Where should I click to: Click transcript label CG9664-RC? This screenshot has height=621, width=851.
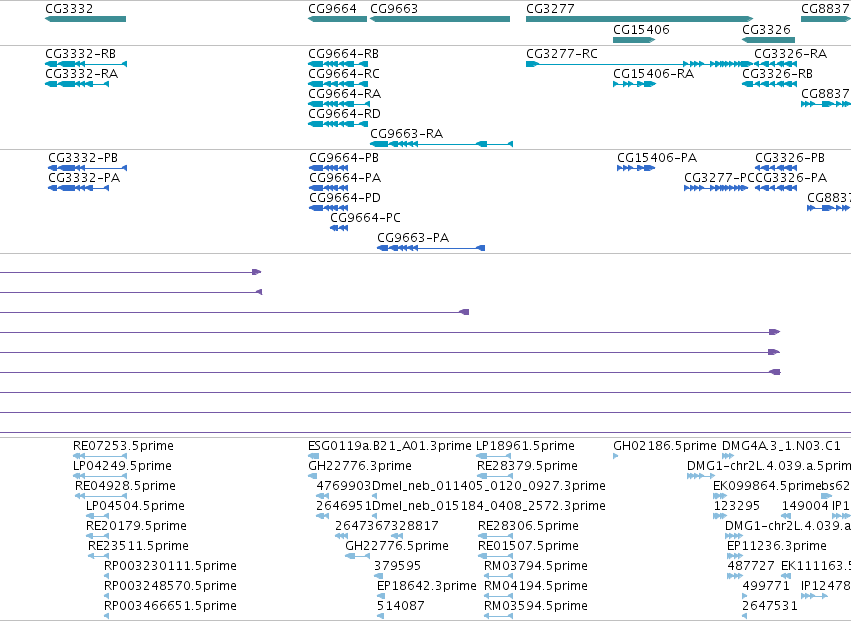coord(344,74)
